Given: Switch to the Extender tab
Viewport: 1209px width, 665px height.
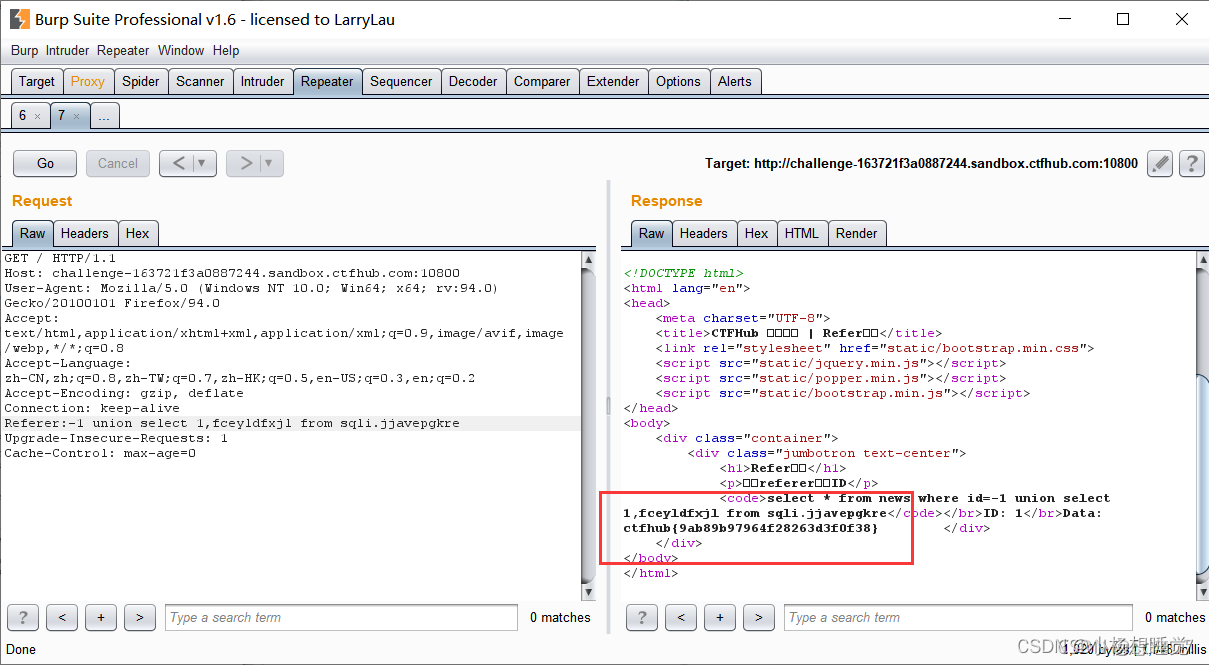Looking at the screenshot, I should pyautogui.click(x=613, y=82).
